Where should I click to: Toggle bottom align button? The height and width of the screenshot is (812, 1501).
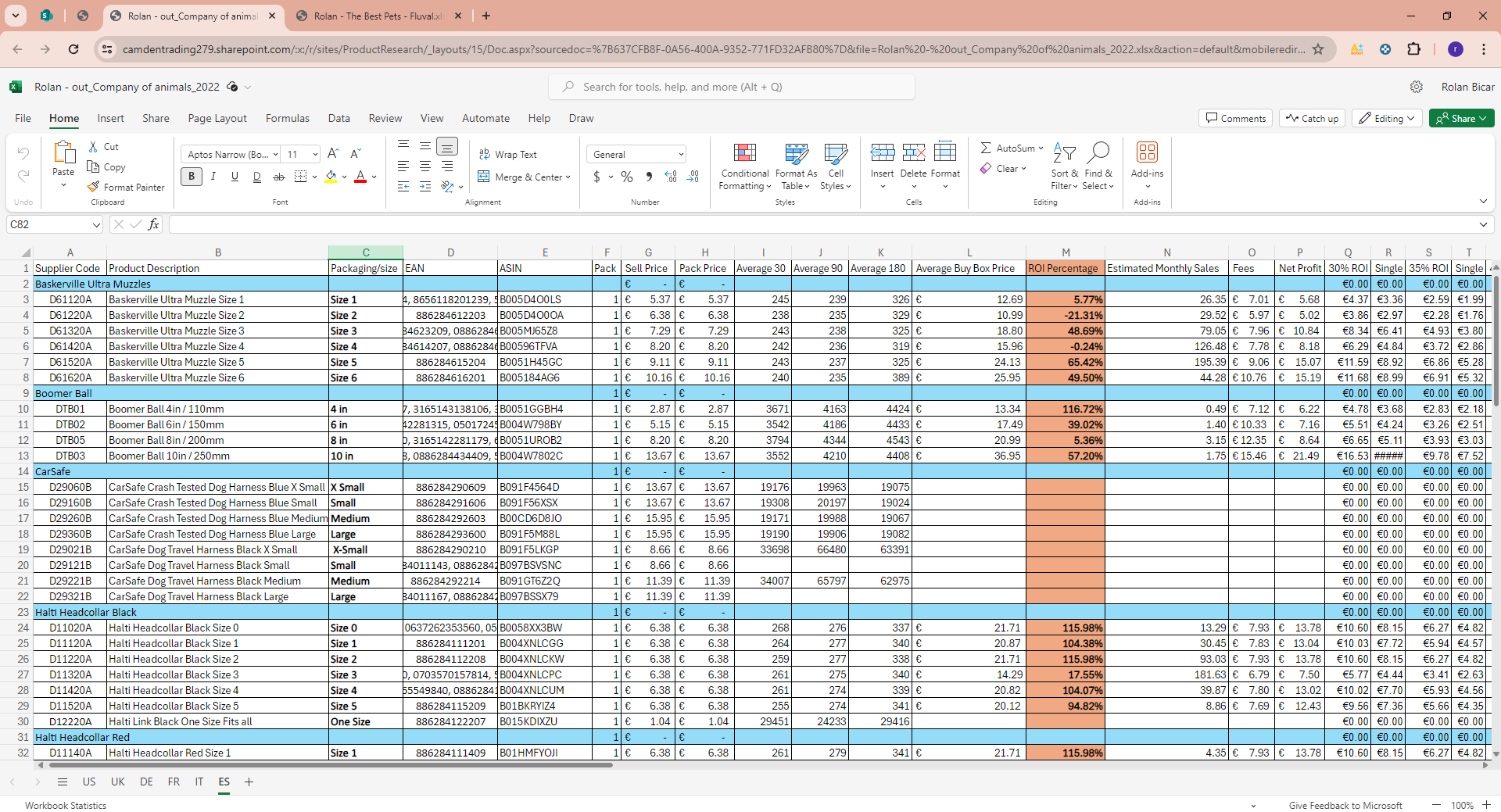(446, 146)
